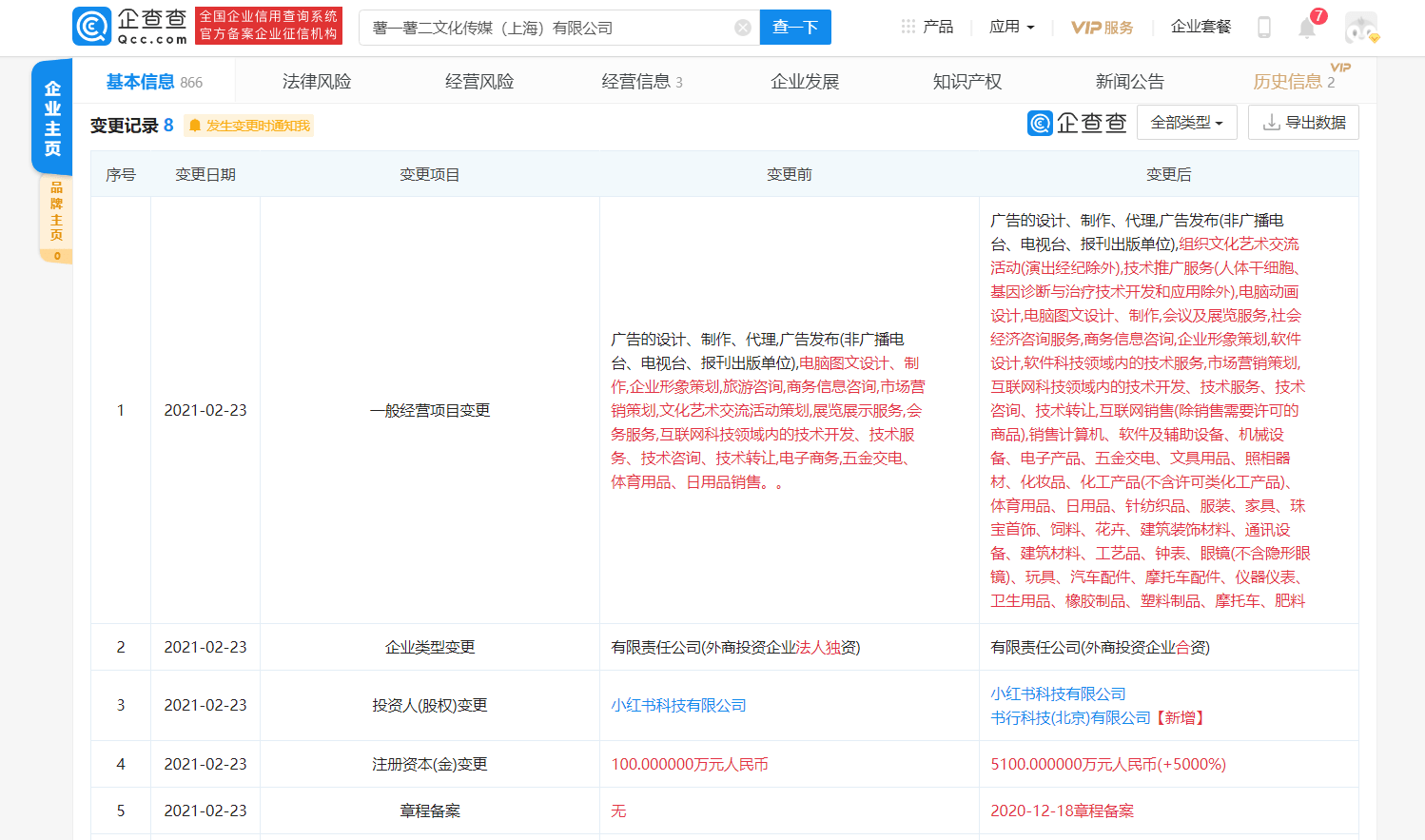Open 小红书科技有限公司 link in 变更前 column
This screenshot has width=1425, height=840.
pos(678,706)
